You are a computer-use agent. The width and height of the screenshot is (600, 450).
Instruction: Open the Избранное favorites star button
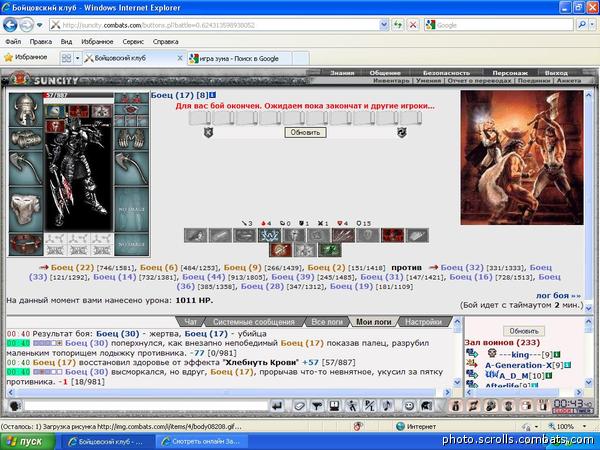pos(26,57)
